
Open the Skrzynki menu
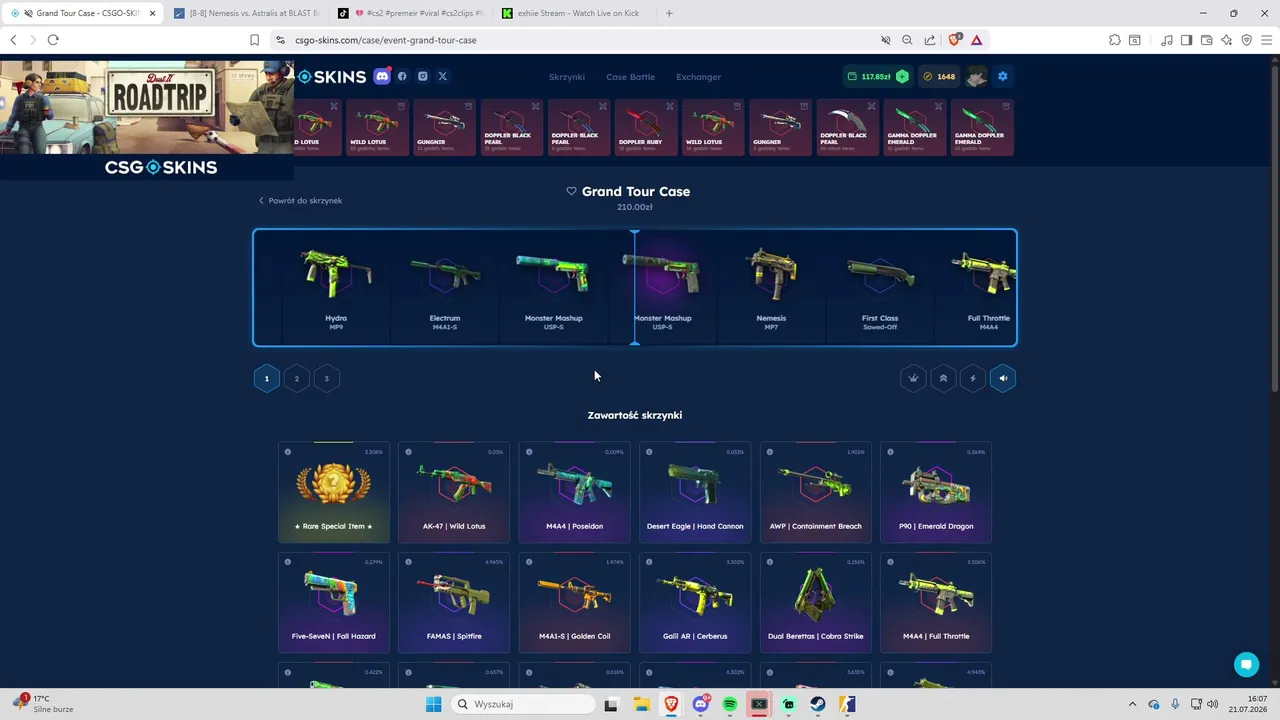pyautogui.click(x=567, y=77)
